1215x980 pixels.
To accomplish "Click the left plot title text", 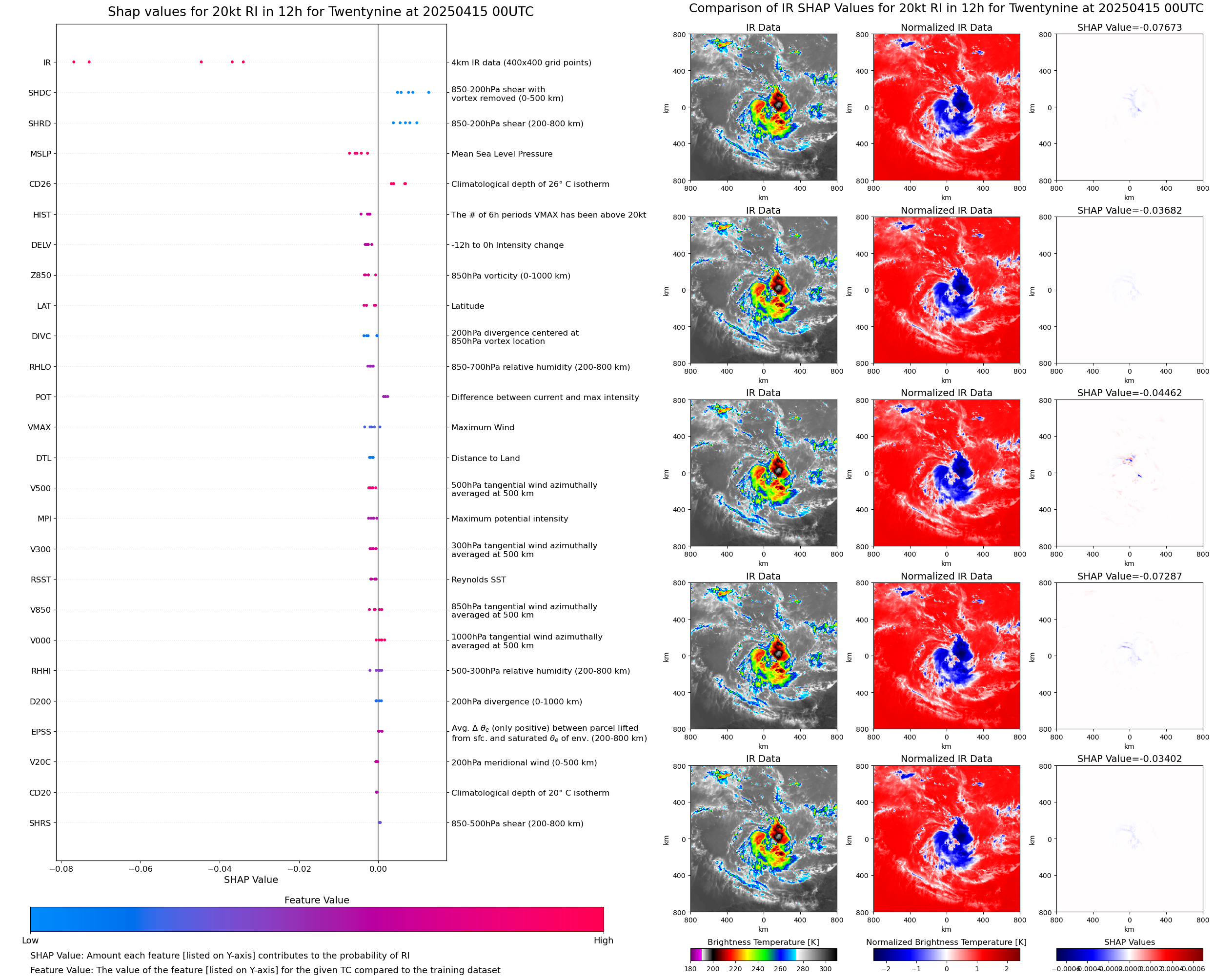I will (320, 12).
